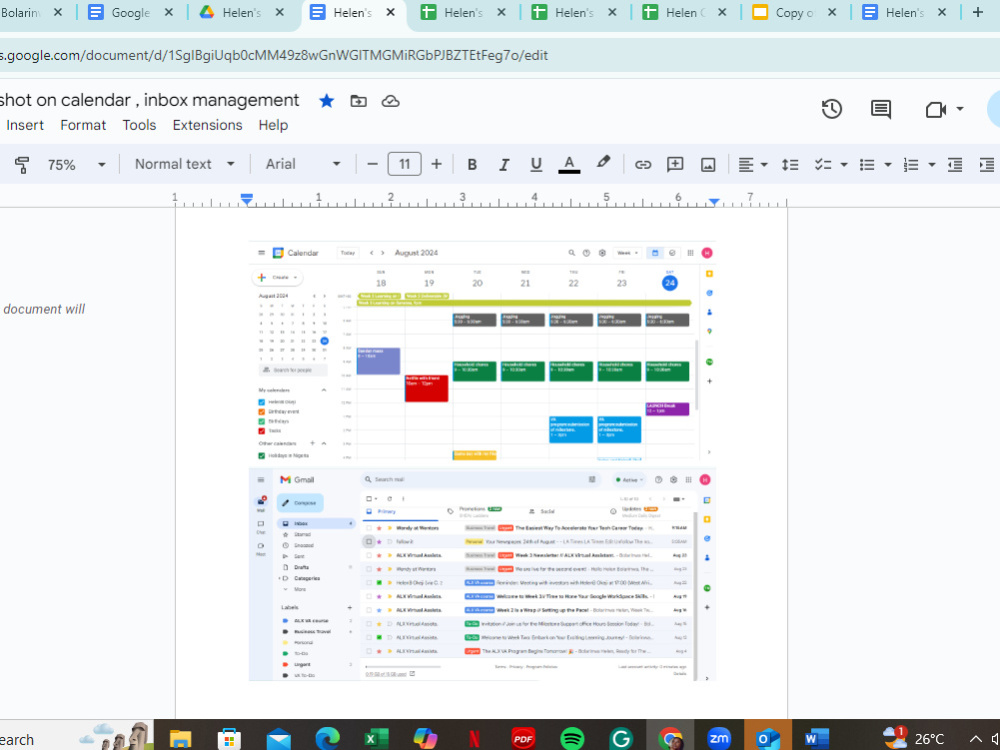Click the add comment icon in toolbar
Image resolution: width=1000 pixels, height=750 pixels.
[675, 165]
